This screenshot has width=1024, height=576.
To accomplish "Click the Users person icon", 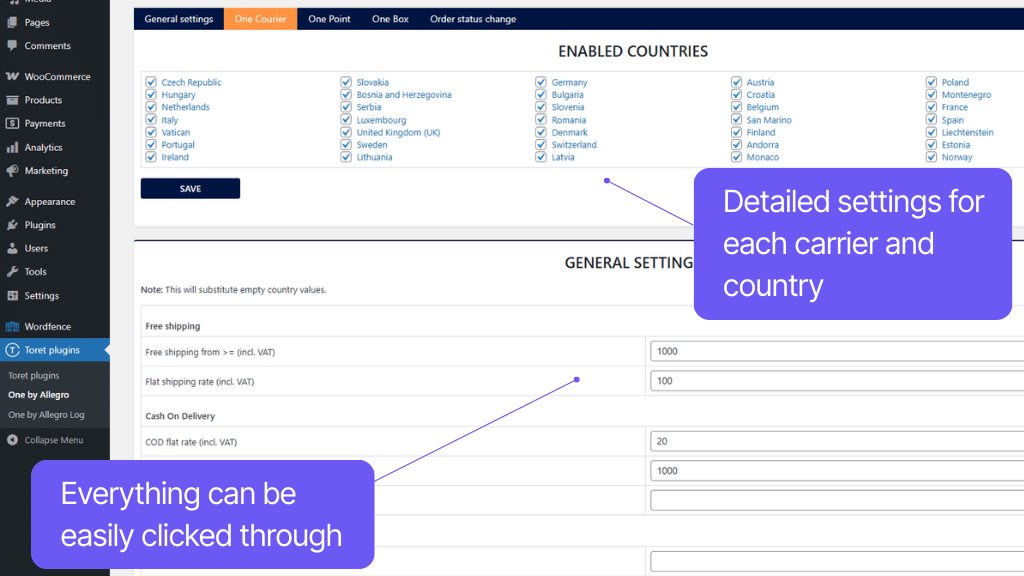I will (x=12, y=248).
